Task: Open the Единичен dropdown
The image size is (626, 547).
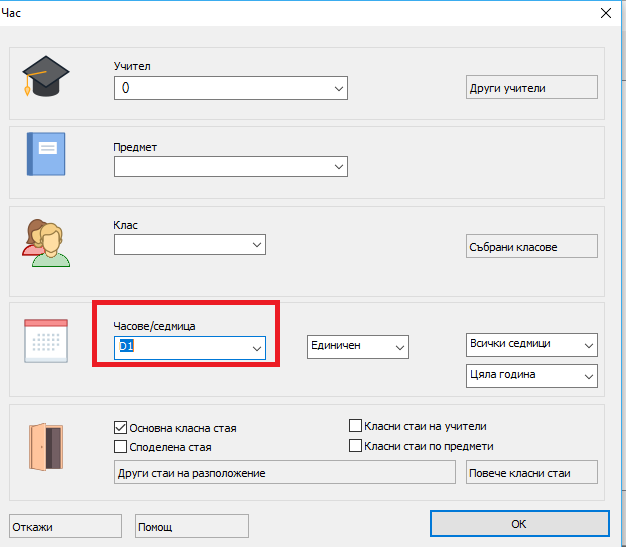Action: click(400, 346)
